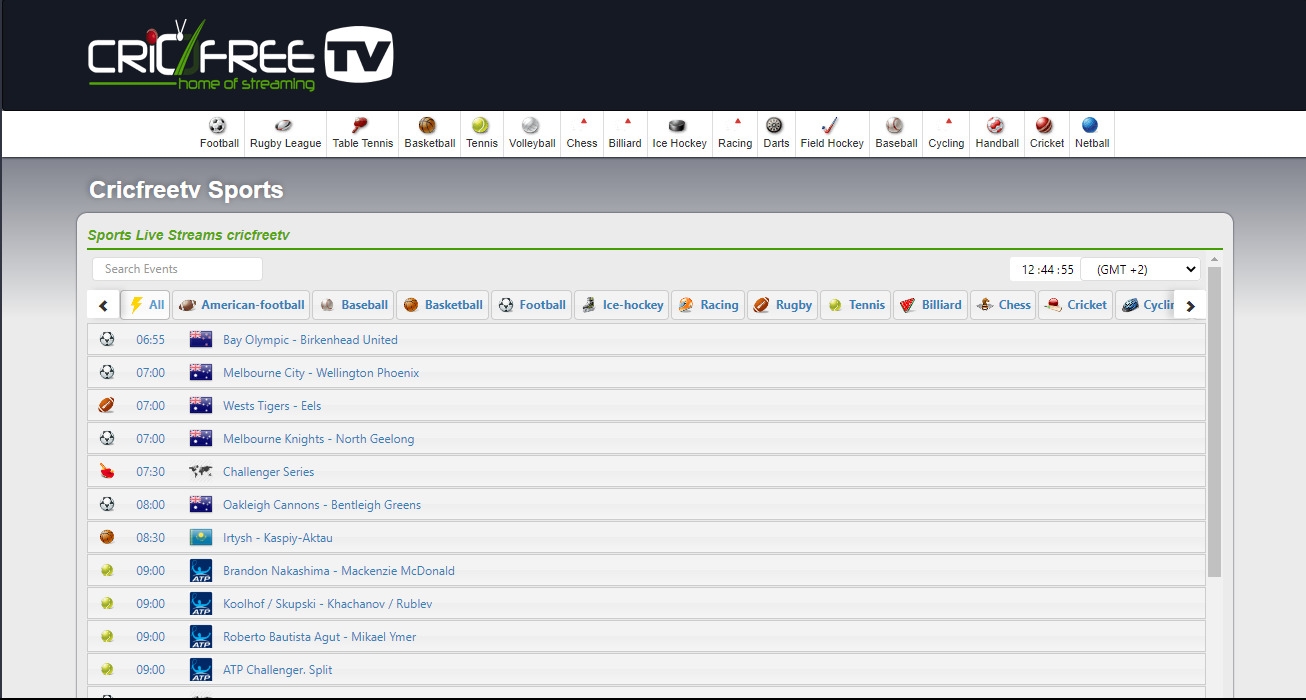Click ATP logo on Brandon Nakashima row

click(201, 571)
